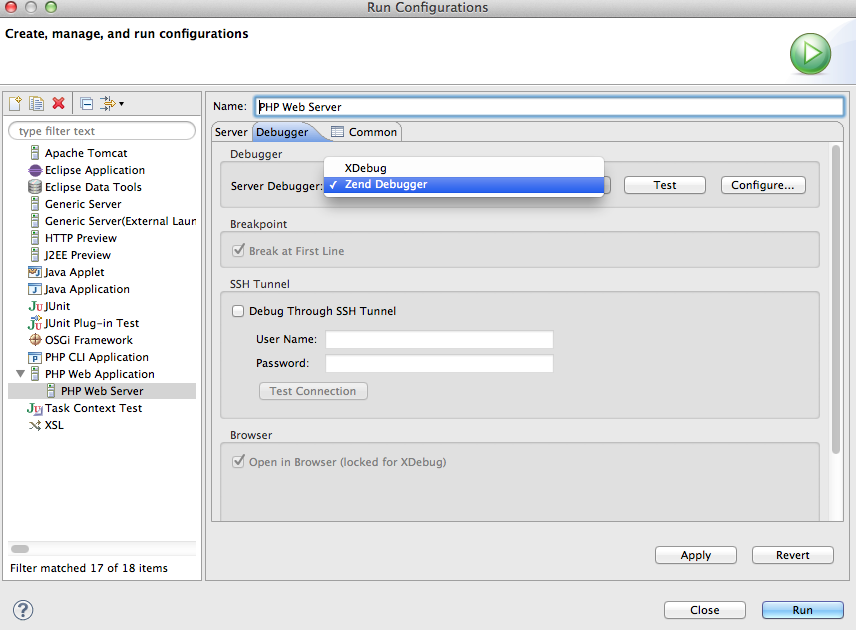
Task: Click the HTTP Preview icon
Action: pos(35,237)
